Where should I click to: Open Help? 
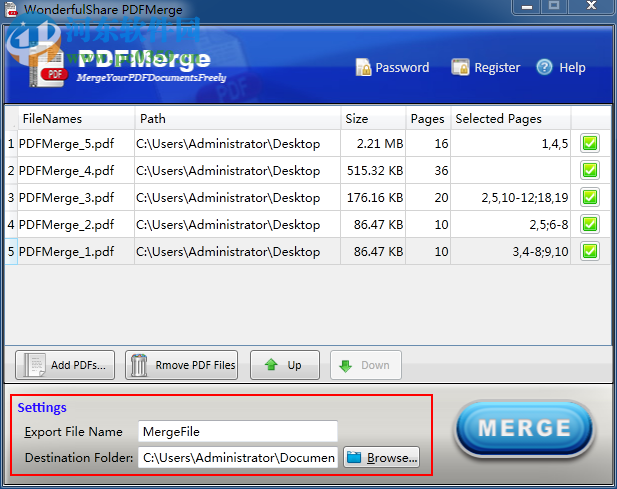click(x=561, y=68)
